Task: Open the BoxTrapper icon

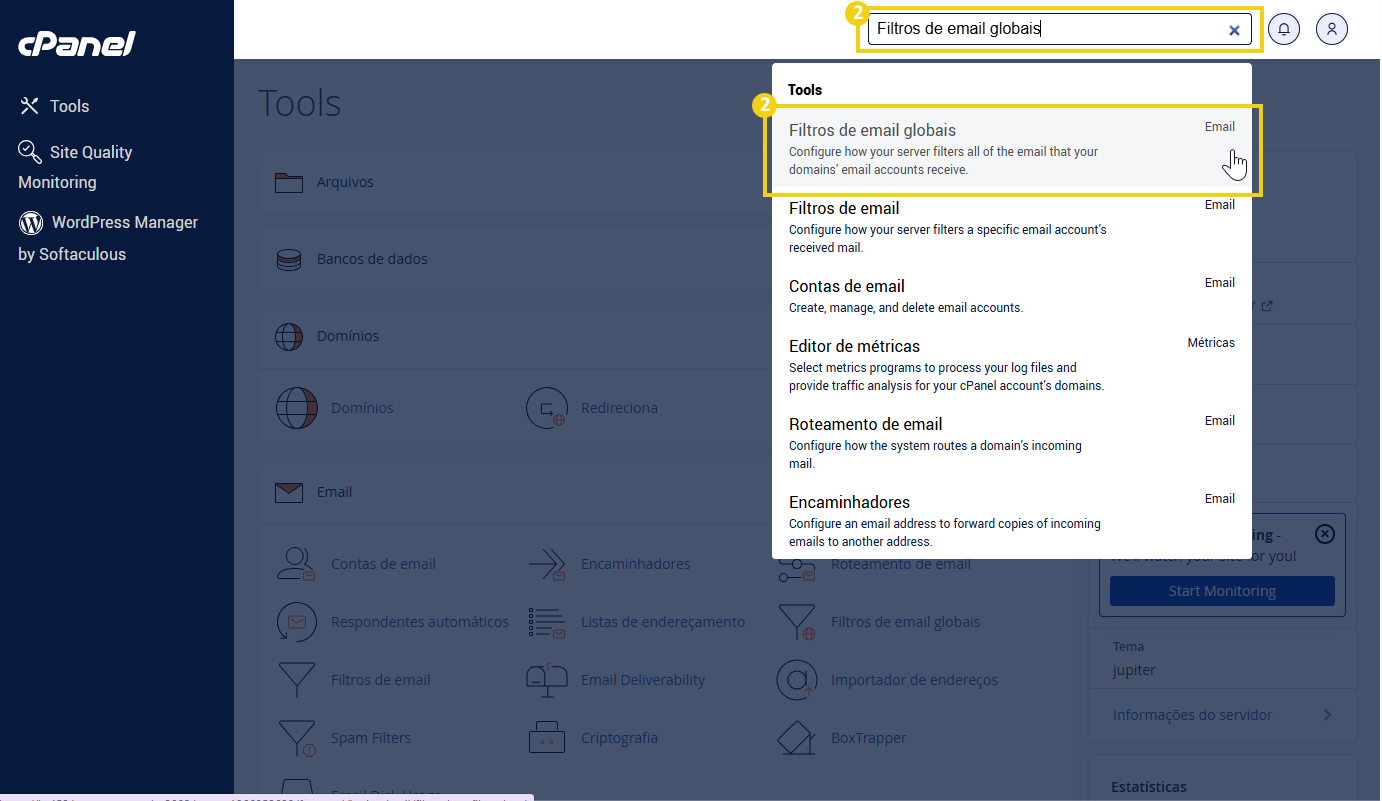Action: 797,737
